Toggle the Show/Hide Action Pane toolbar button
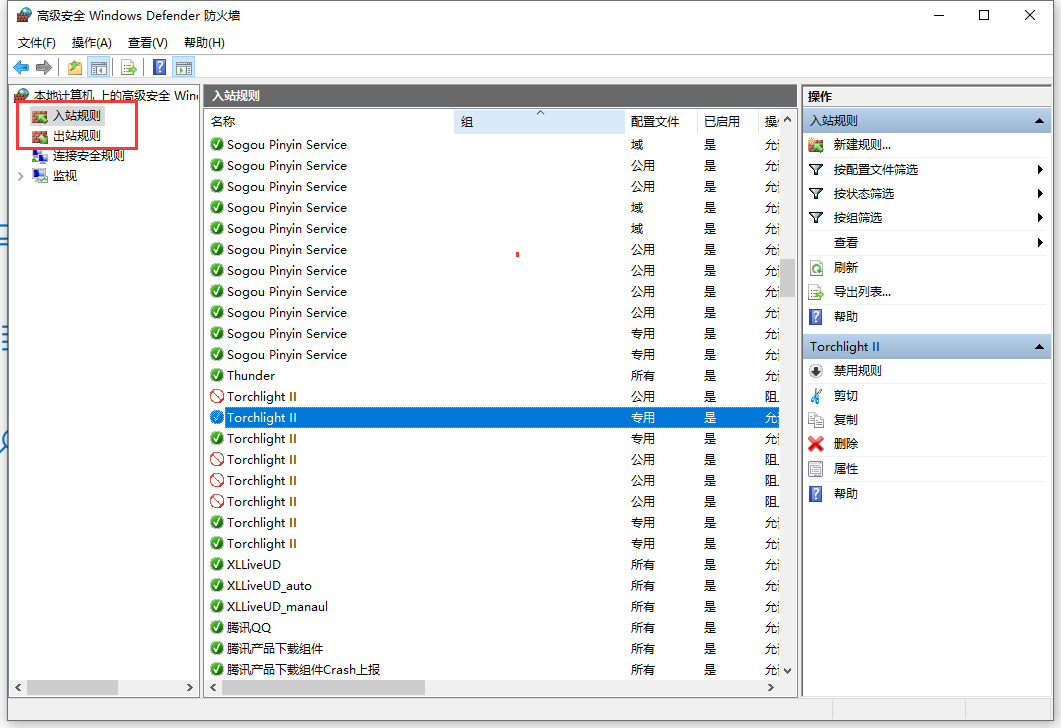The width and height of the screenshot is (1061, 728). pos(183,67)
